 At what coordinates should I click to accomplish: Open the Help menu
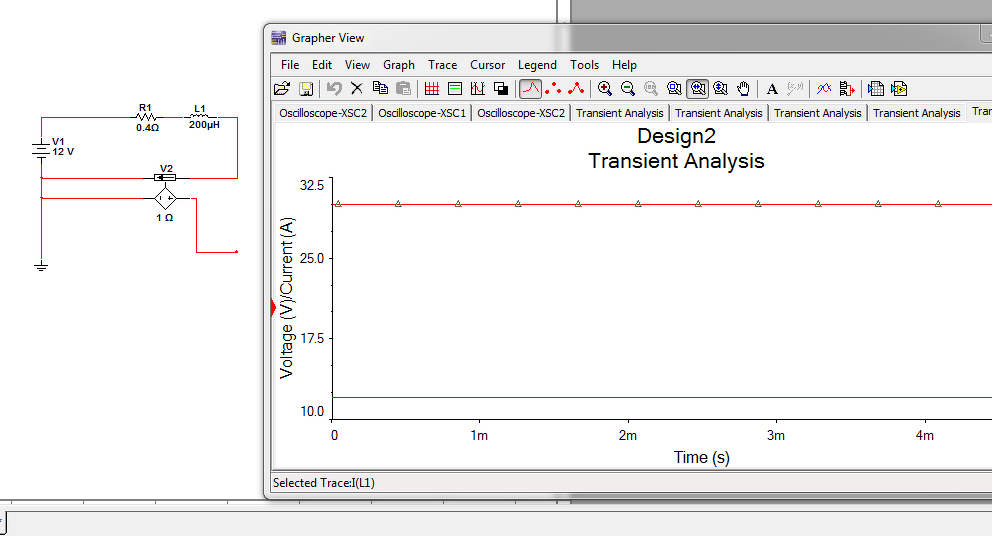click(624, 65)
